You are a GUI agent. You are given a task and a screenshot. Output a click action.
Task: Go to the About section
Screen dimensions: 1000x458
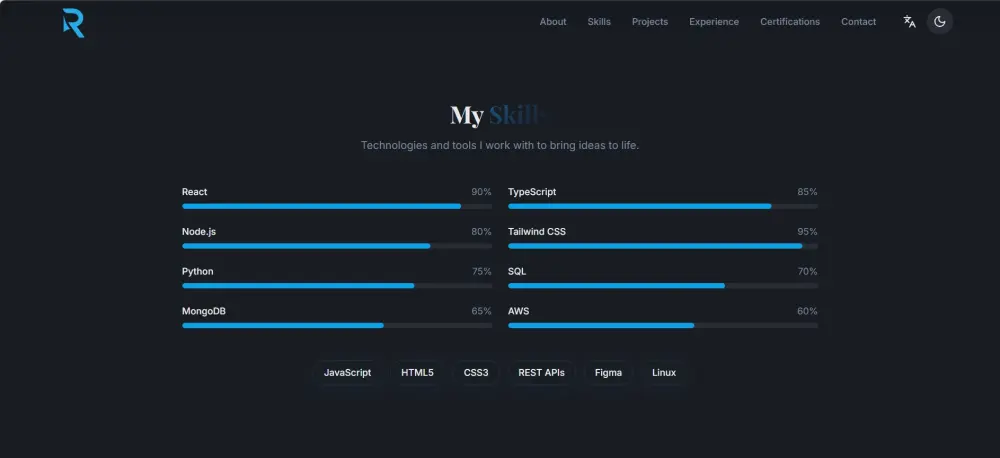553,22
